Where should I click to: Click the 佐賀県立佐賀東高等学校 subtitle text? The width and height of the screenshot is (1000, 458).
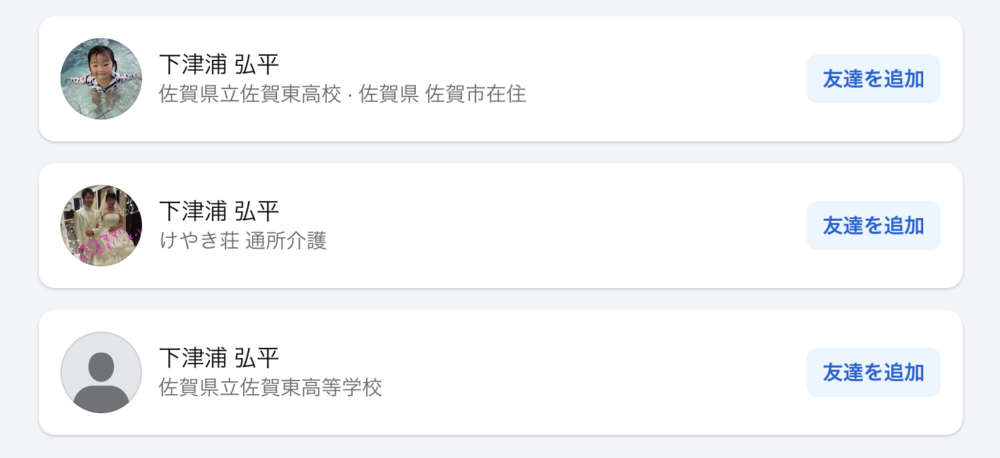(270, 387)
